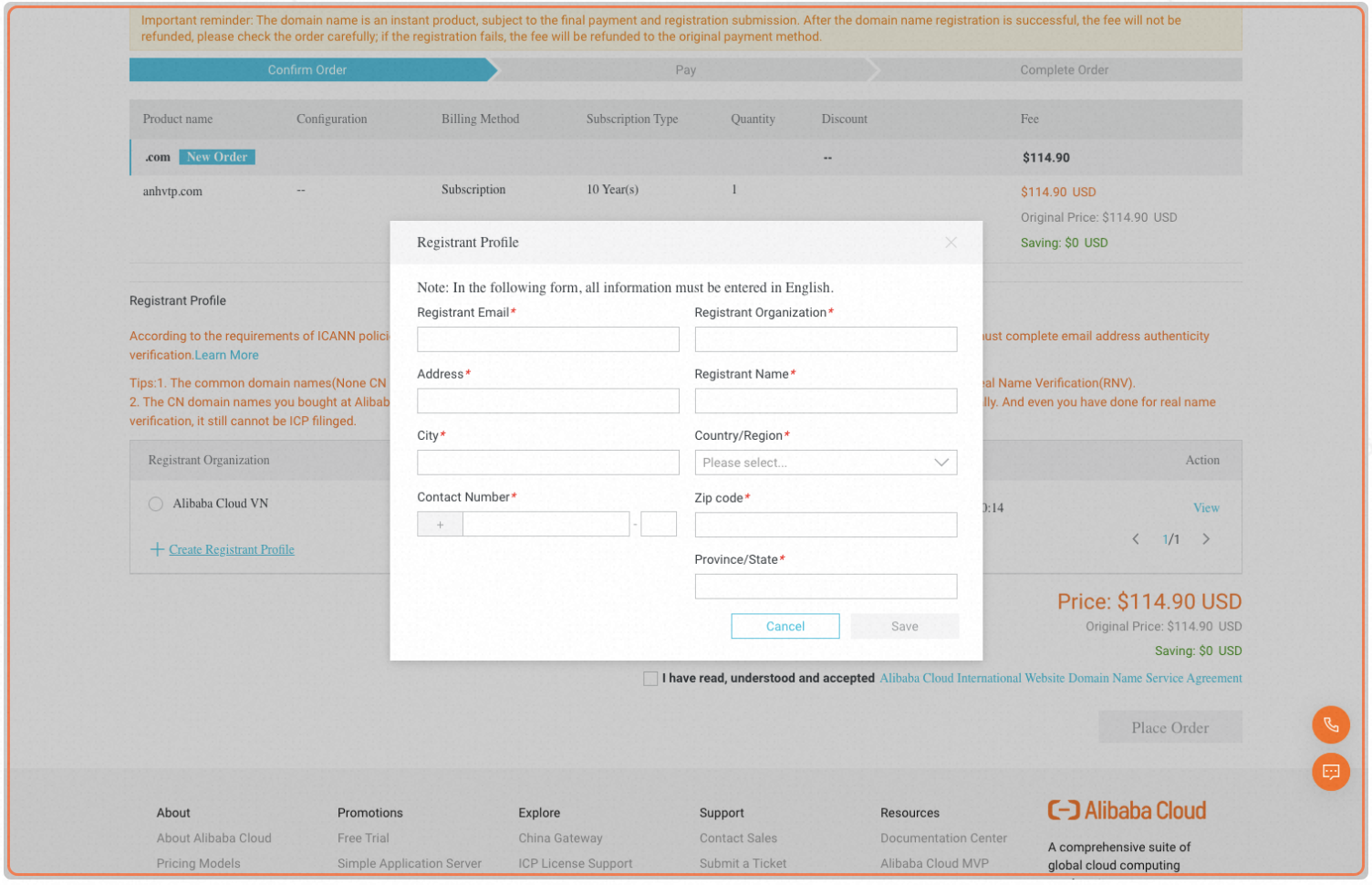The image size is (1372, 885).
Task: Click the Province/State input field
Action: [x=826, y=587]
